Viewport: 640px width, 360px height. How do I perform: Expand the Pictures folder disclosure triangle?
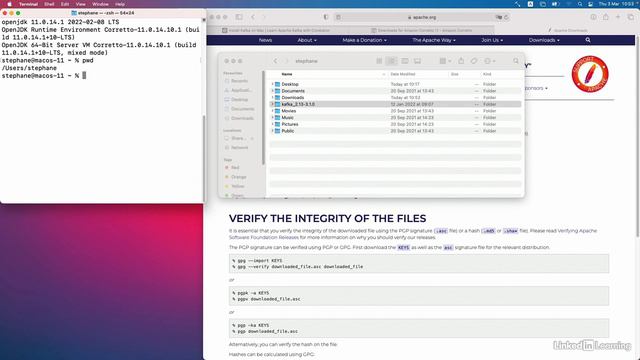click(272, 124)
